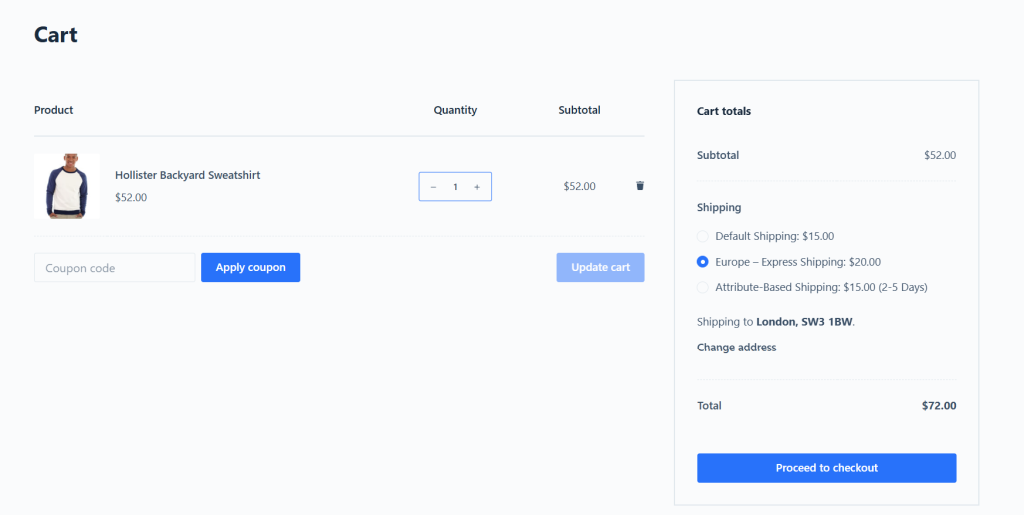
Task: Click the Update cart button
Action: pos(600,268)
